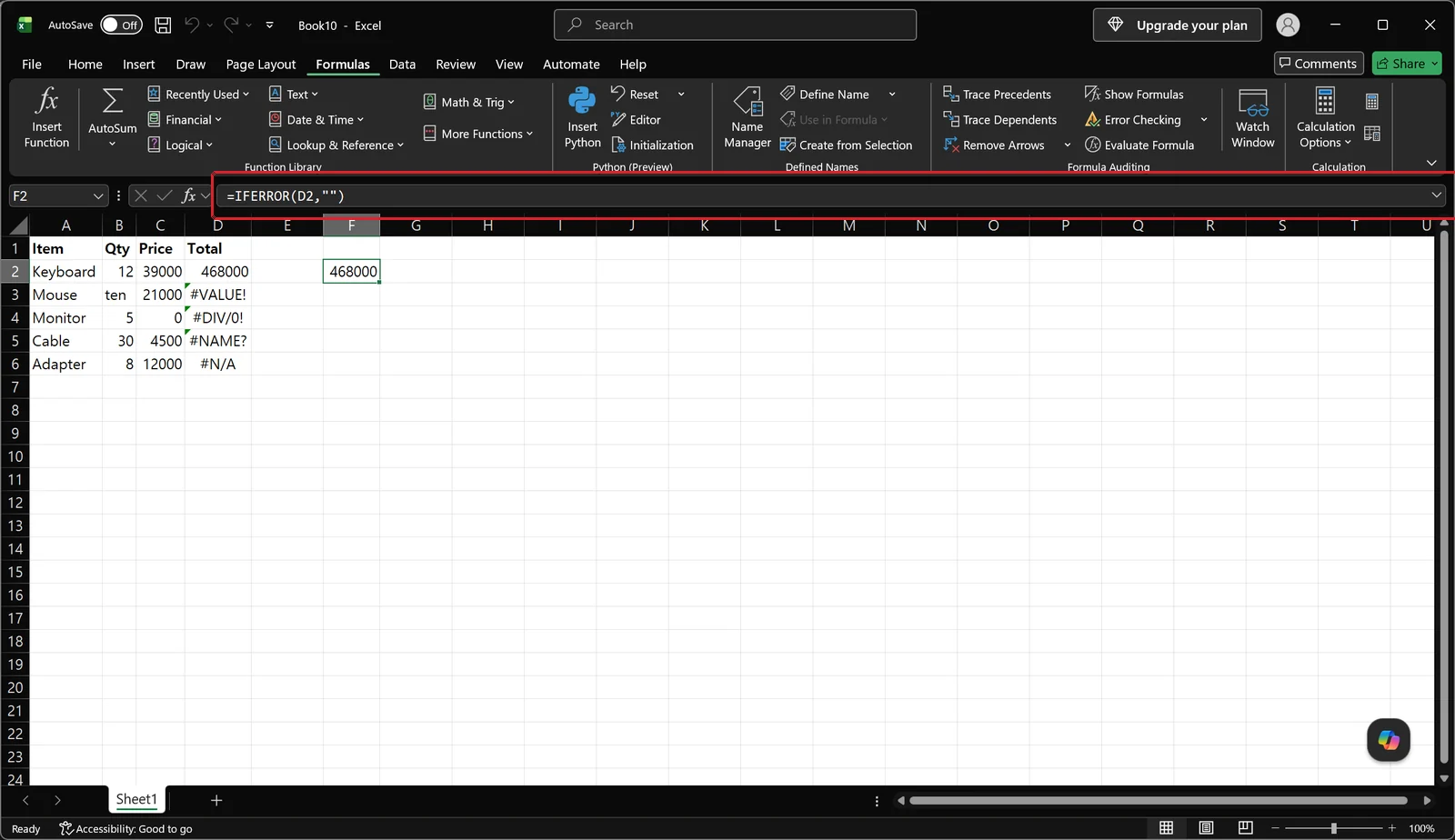Open the More Functions dropdown
The height and width of the screenshot is (840, 1455).
(x=478, y=134)
